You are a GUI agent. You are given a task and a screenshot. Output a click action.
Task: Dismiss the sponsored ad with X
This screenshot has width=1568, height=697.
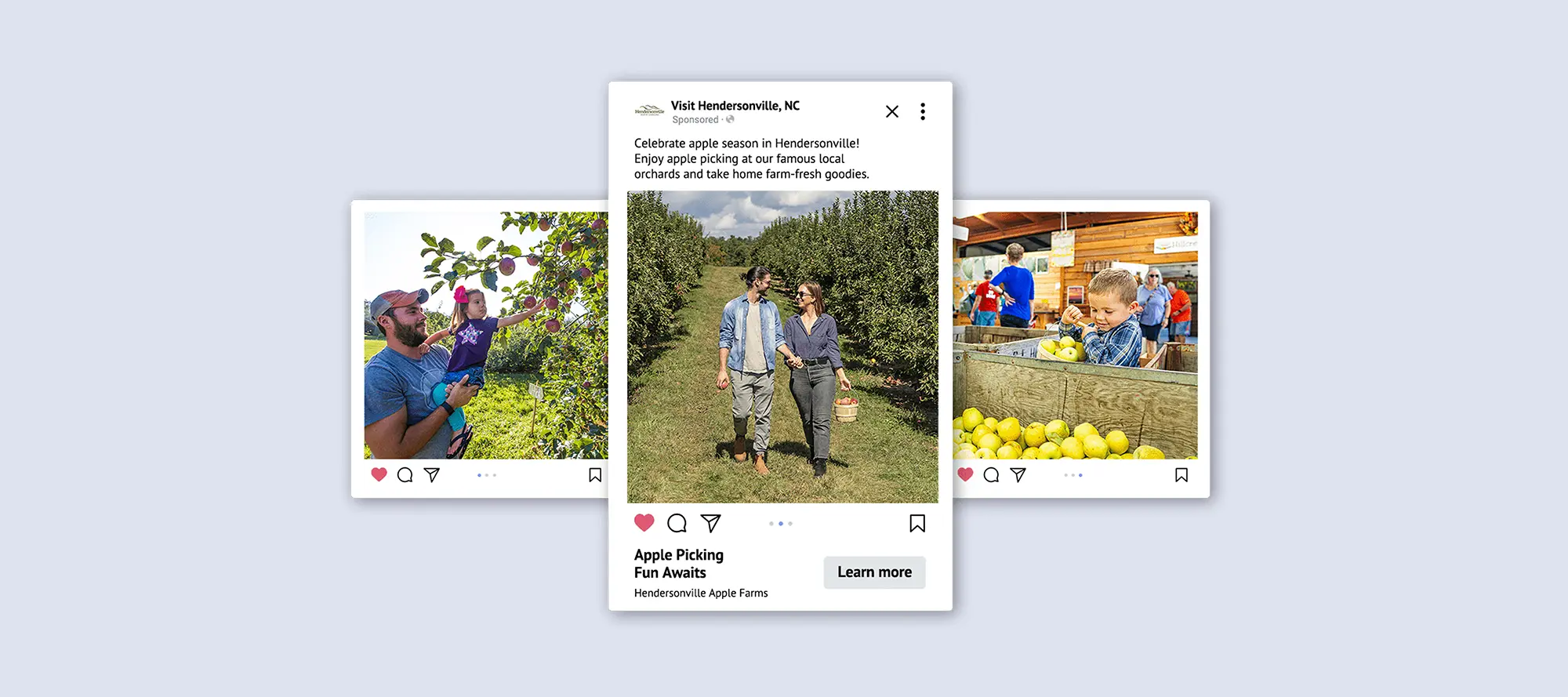click(892, 111)
